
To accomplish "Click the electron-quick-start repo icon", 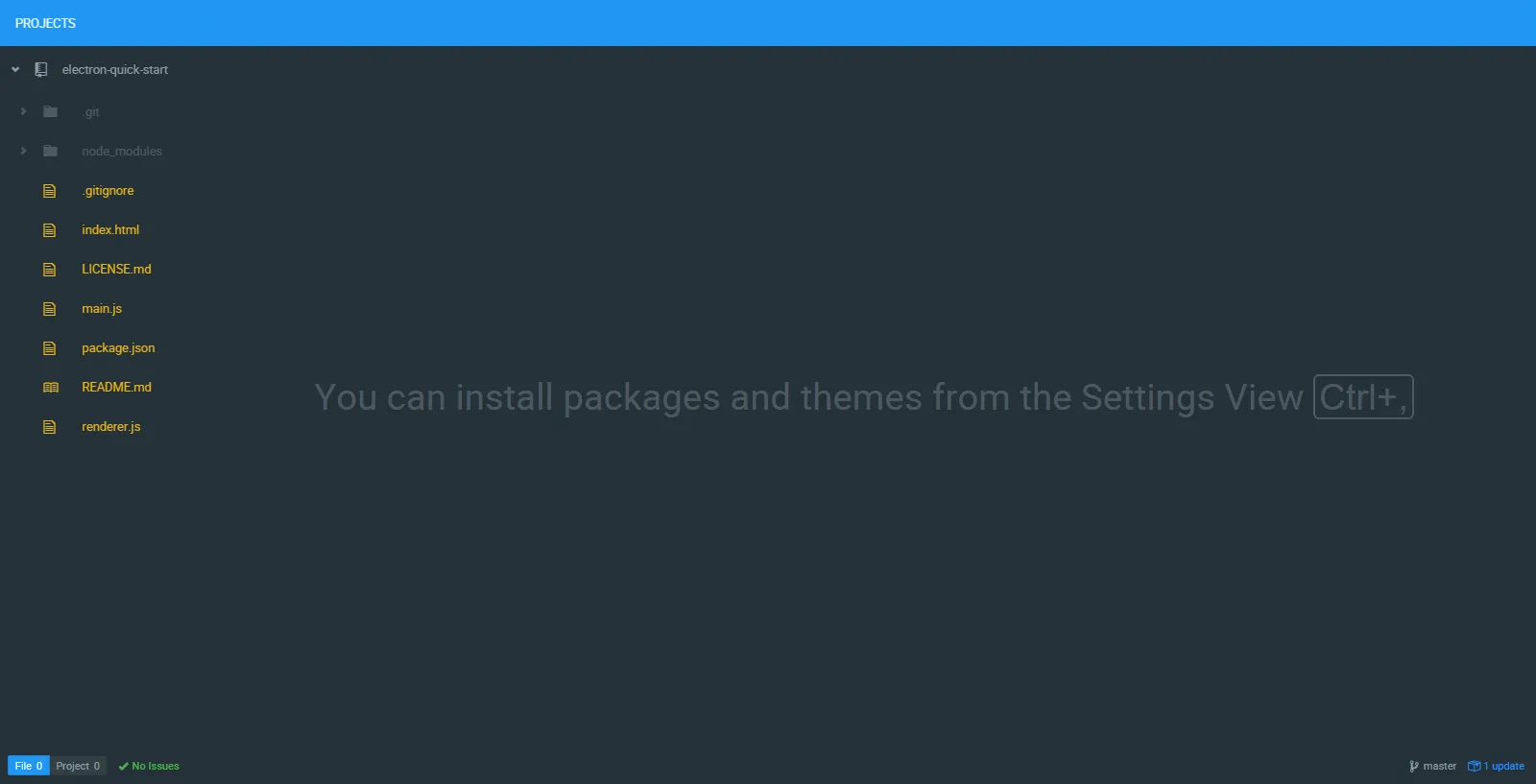I will [41, 70].
